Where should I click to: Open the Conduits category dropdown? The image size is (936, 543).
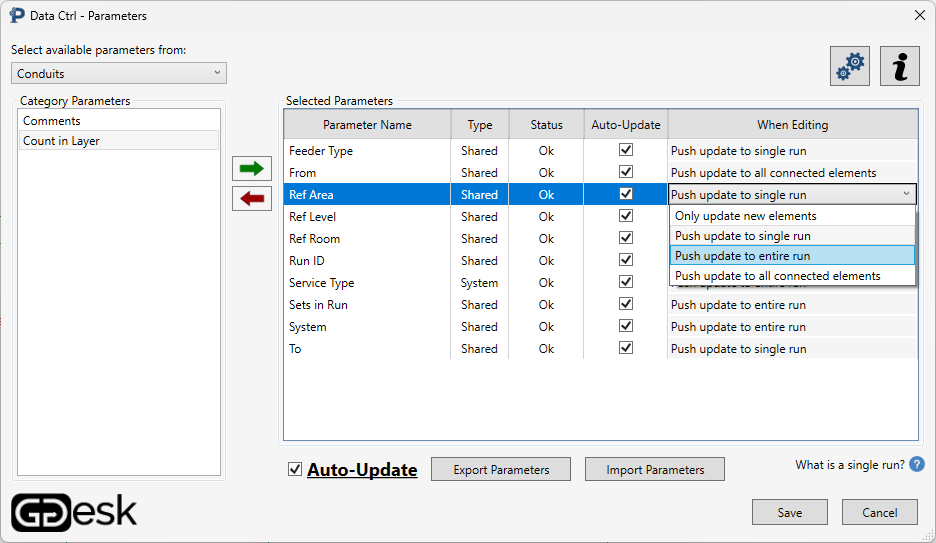pyautogui.click(x=119, y=73)
